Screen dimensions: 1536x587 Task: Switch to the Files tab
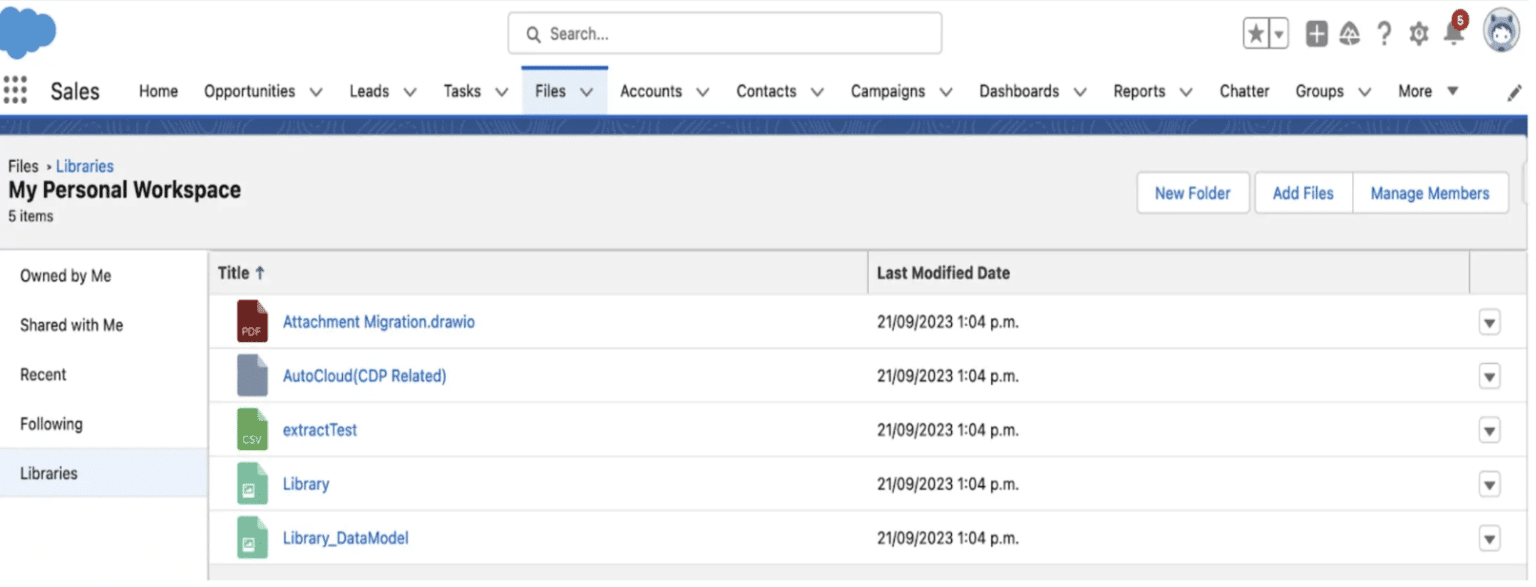click(553, 89)
